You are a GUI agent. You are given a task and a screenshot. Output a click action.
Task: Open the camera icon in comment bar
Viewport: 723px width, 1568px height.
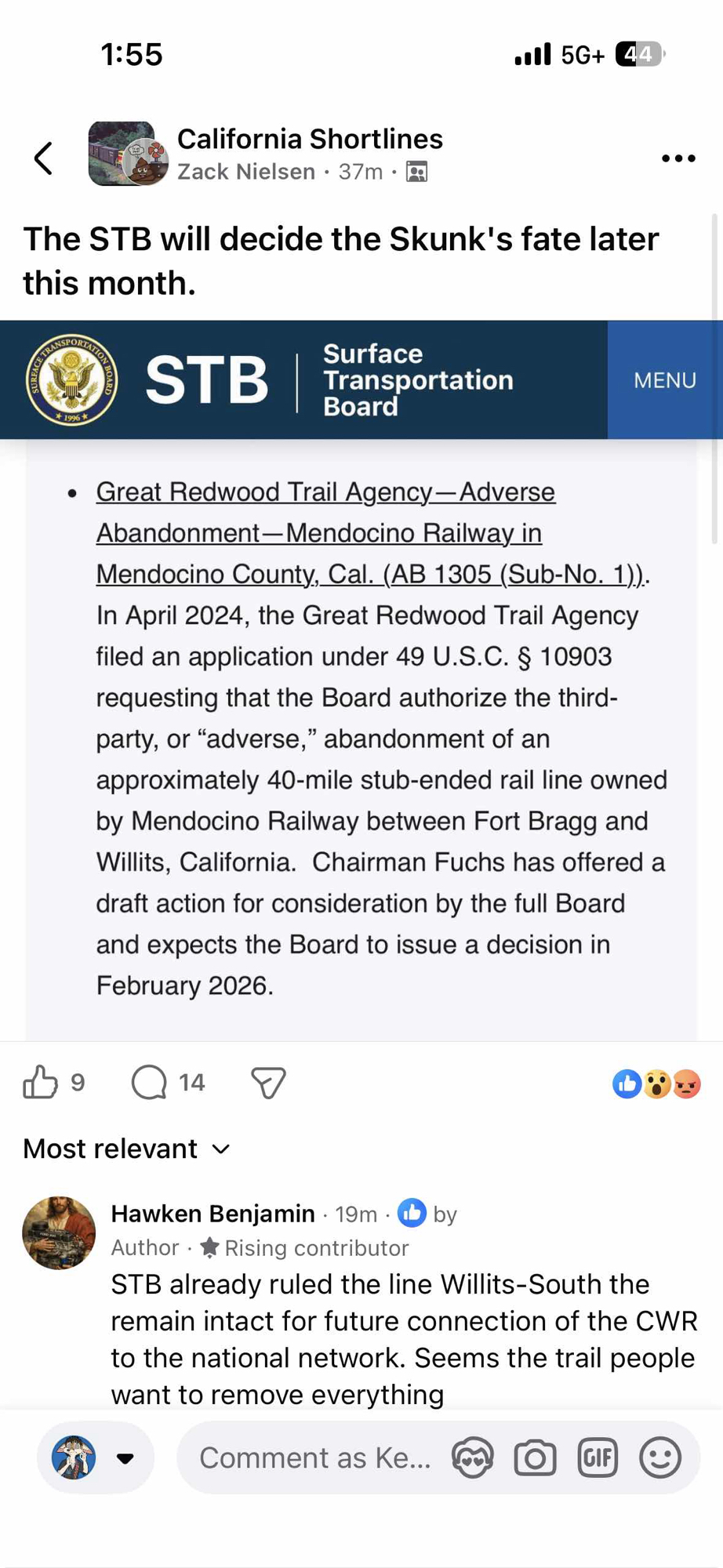click(x=535, y=1458)
